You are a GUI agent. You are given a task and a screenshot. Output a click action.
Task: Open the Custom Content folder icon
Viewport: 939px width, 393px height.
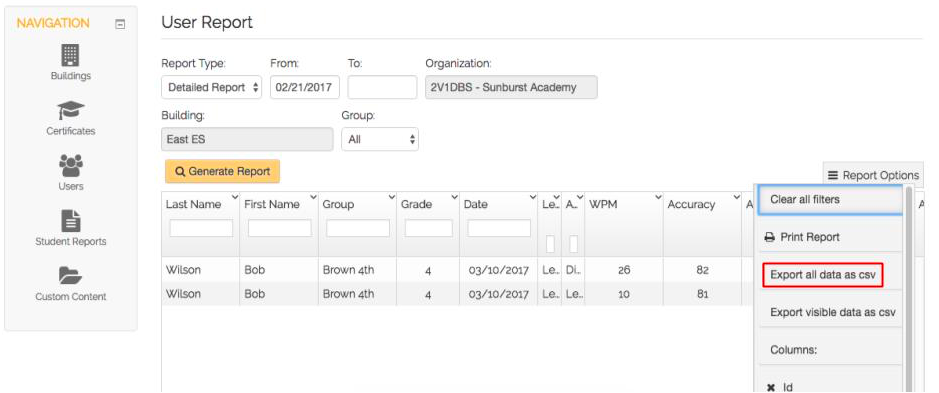click(x=71, y=276)
